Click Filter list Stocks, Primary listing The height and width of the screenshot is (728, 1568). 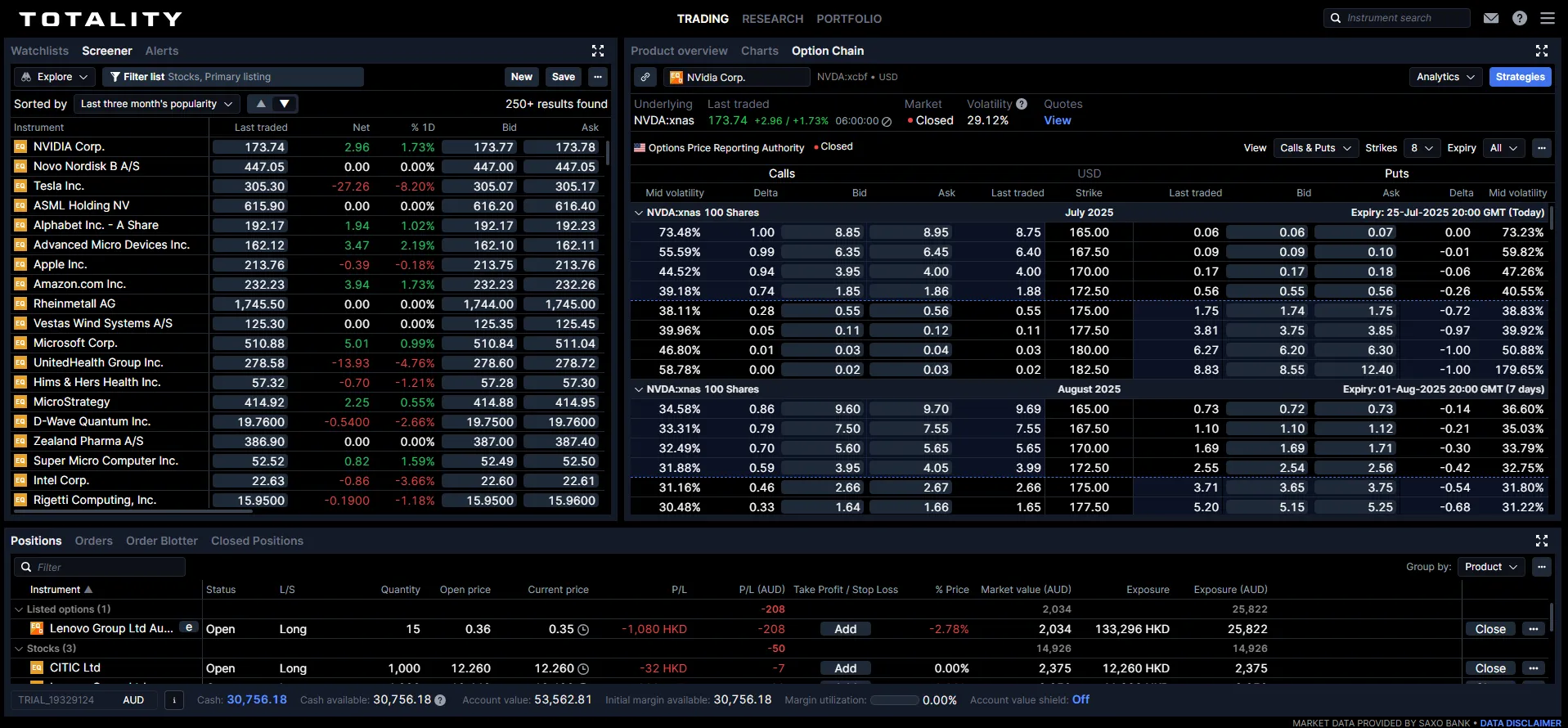233,77
